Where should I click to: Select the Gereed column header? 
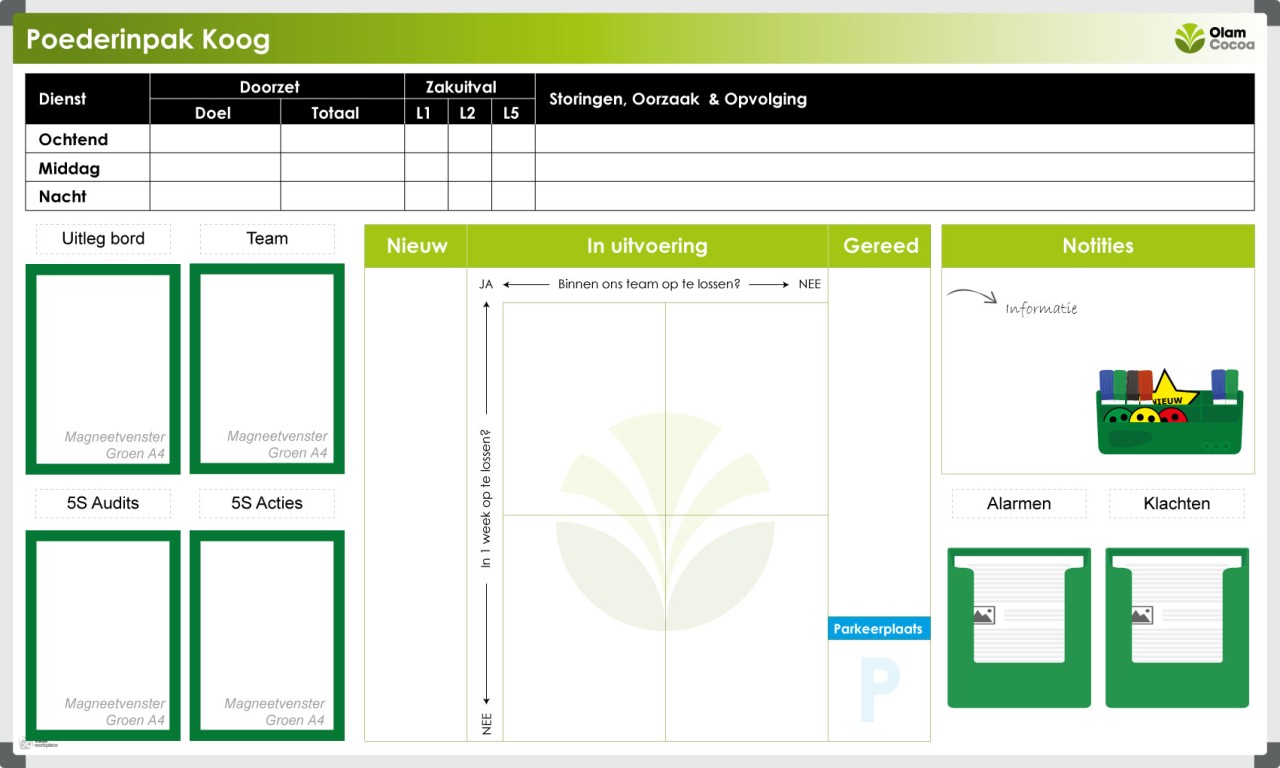pyautogui.click(x=880, y=246)
